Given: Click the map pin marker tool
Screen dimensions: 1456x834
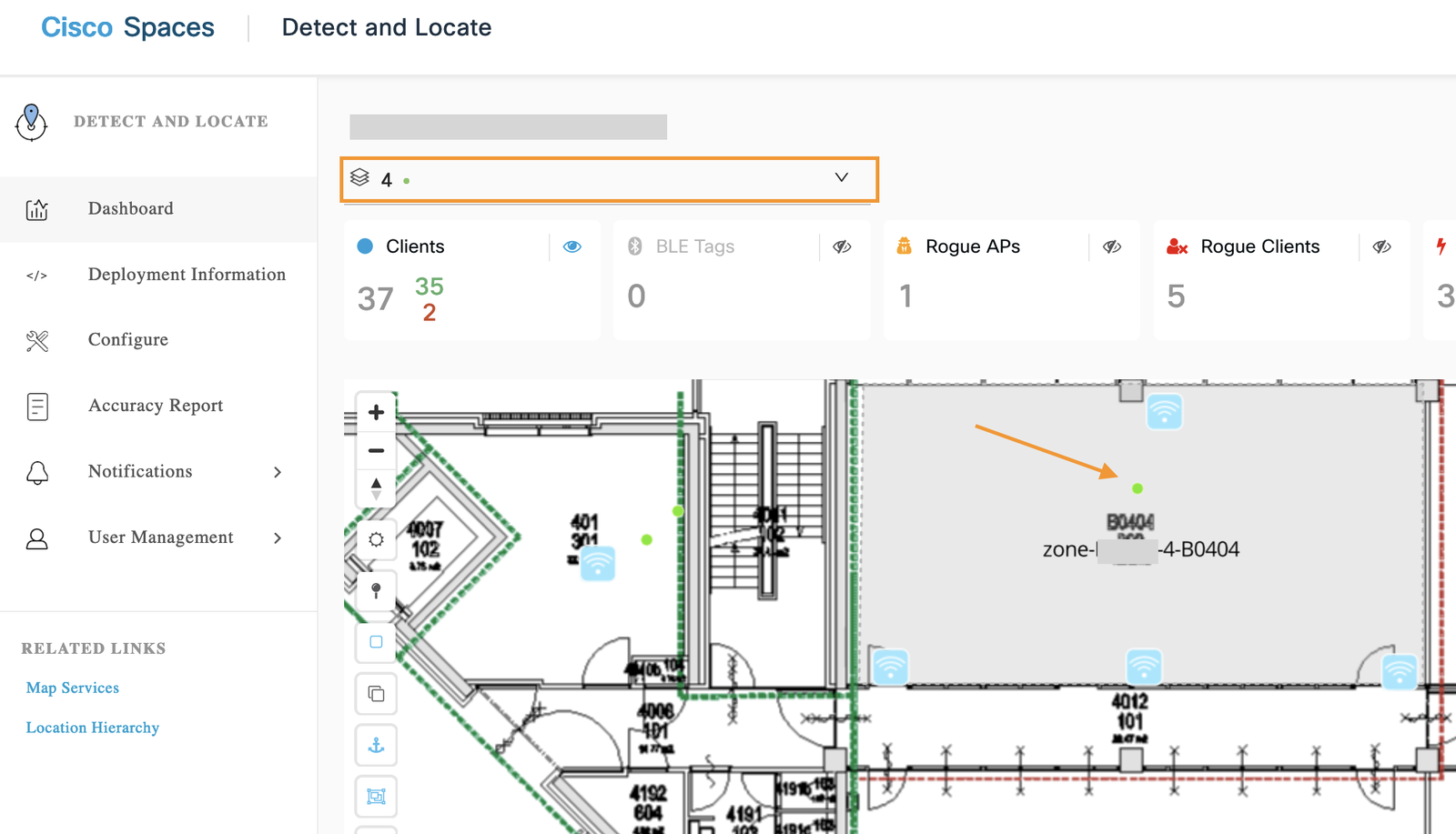Looking at the screenshot, I should (x=376, y=591).
